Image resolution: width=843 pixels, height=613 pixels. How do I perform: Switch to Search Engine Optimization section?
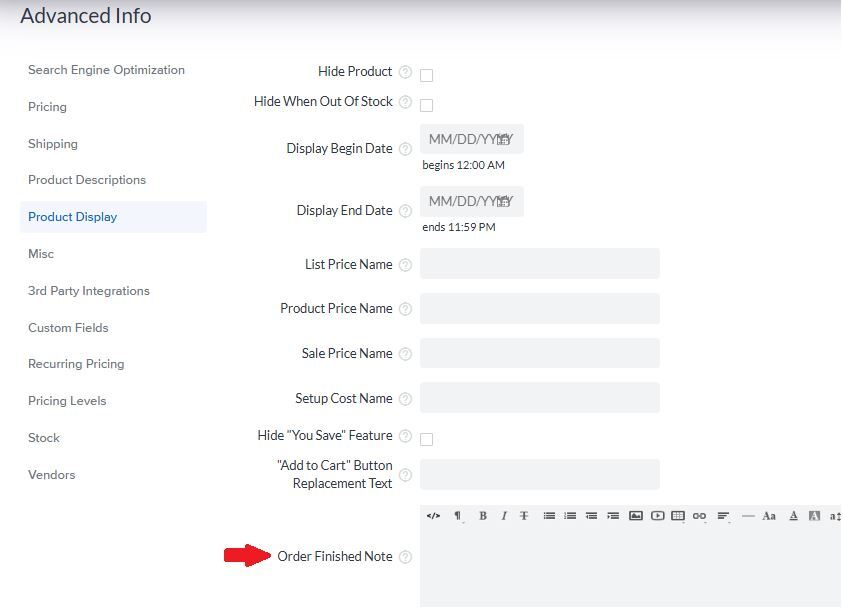106,70
